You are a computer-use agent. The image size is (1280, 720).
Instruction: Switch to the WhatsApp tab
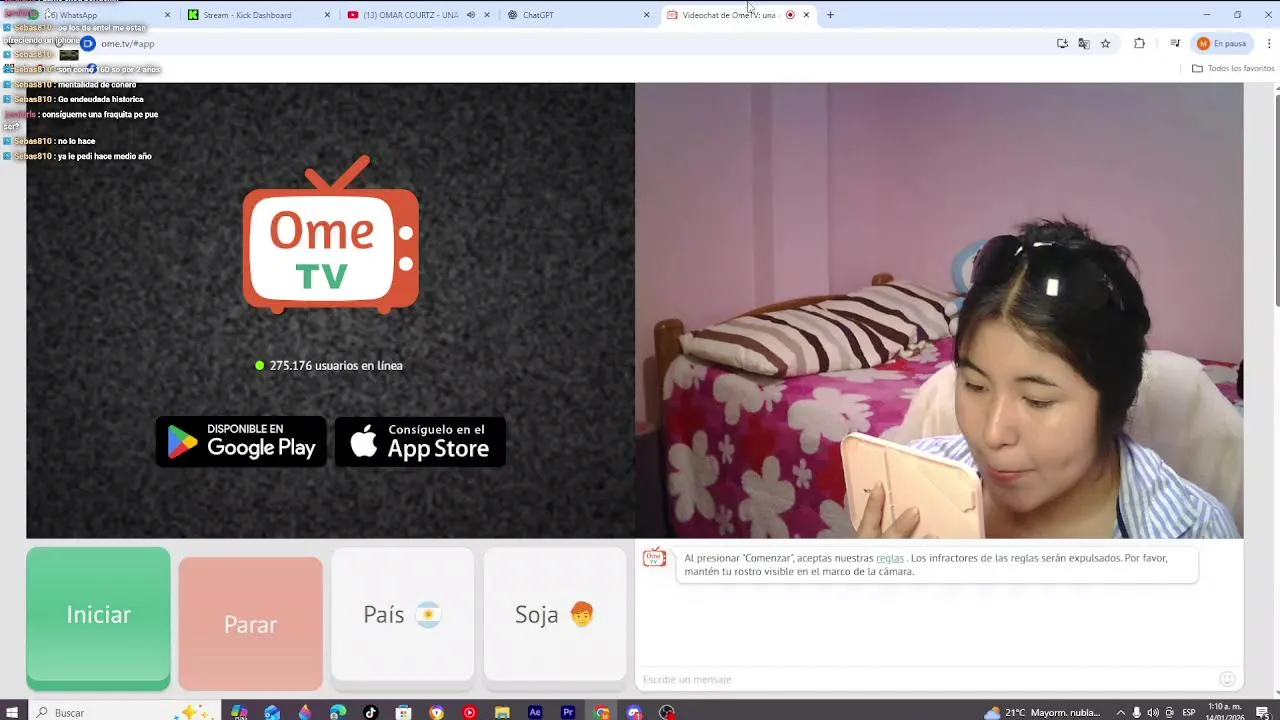[x=100, y=15]
